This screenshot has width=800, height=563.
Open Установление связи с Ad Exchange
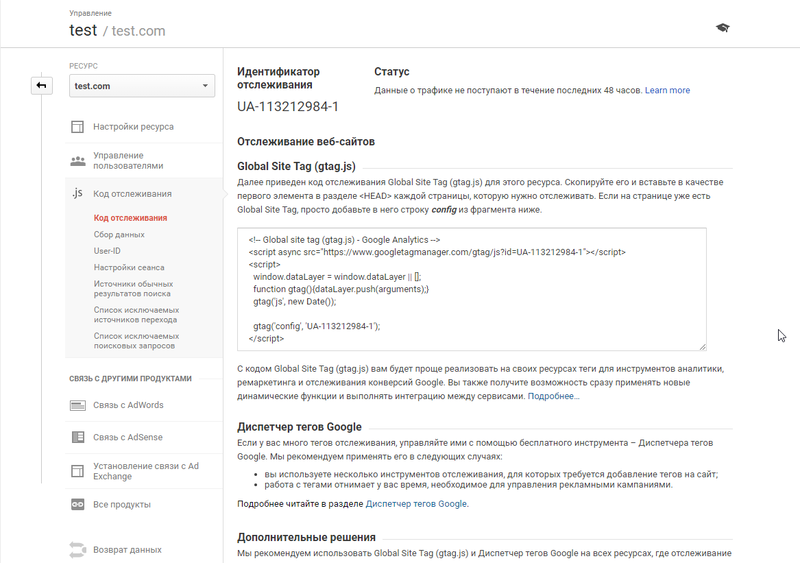click(146, 471)
